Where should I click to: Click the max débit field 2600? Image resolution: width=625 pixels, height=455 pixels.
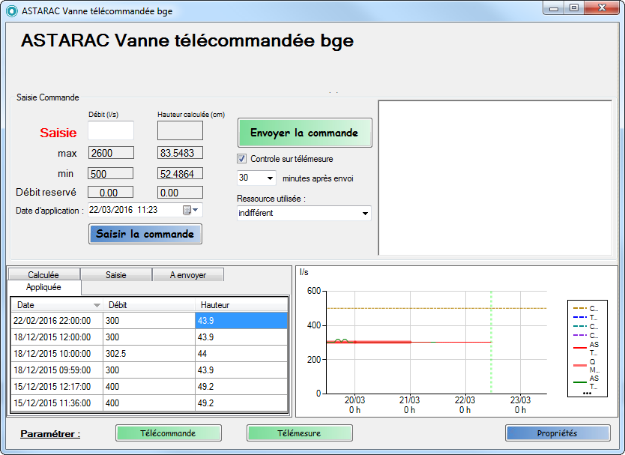click(x=111, y=153)
